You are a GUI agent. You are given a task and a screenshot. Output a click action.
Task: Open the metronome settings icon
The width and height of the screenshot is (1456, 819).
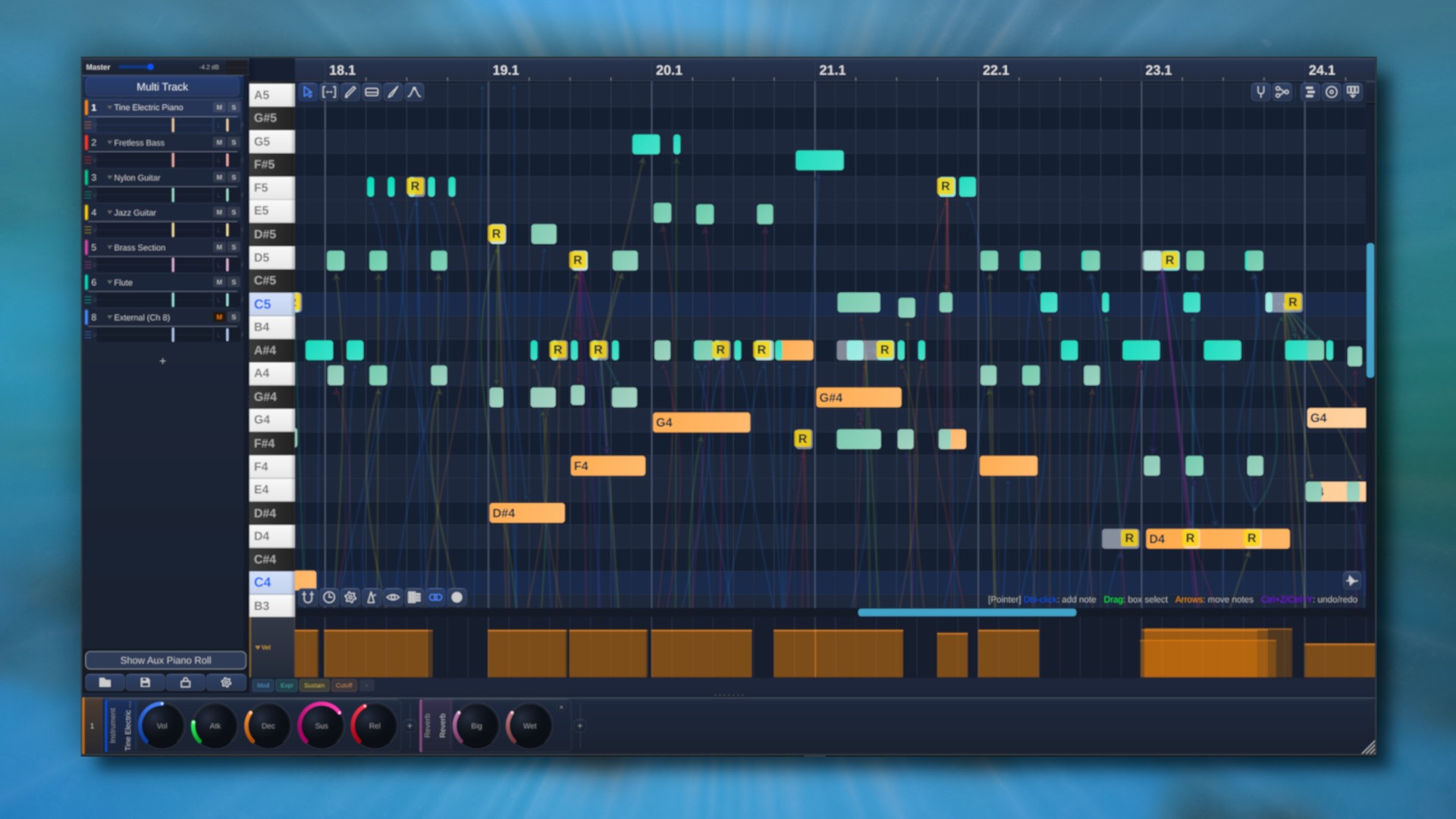pyautogui.click(x=372, y=598)
